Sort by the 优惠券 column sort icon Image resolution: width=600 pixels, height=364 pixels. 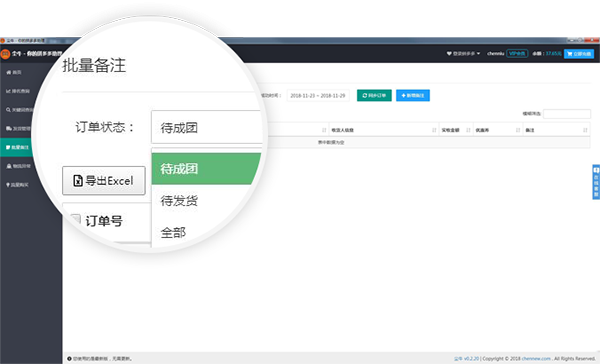click(518, 130)
